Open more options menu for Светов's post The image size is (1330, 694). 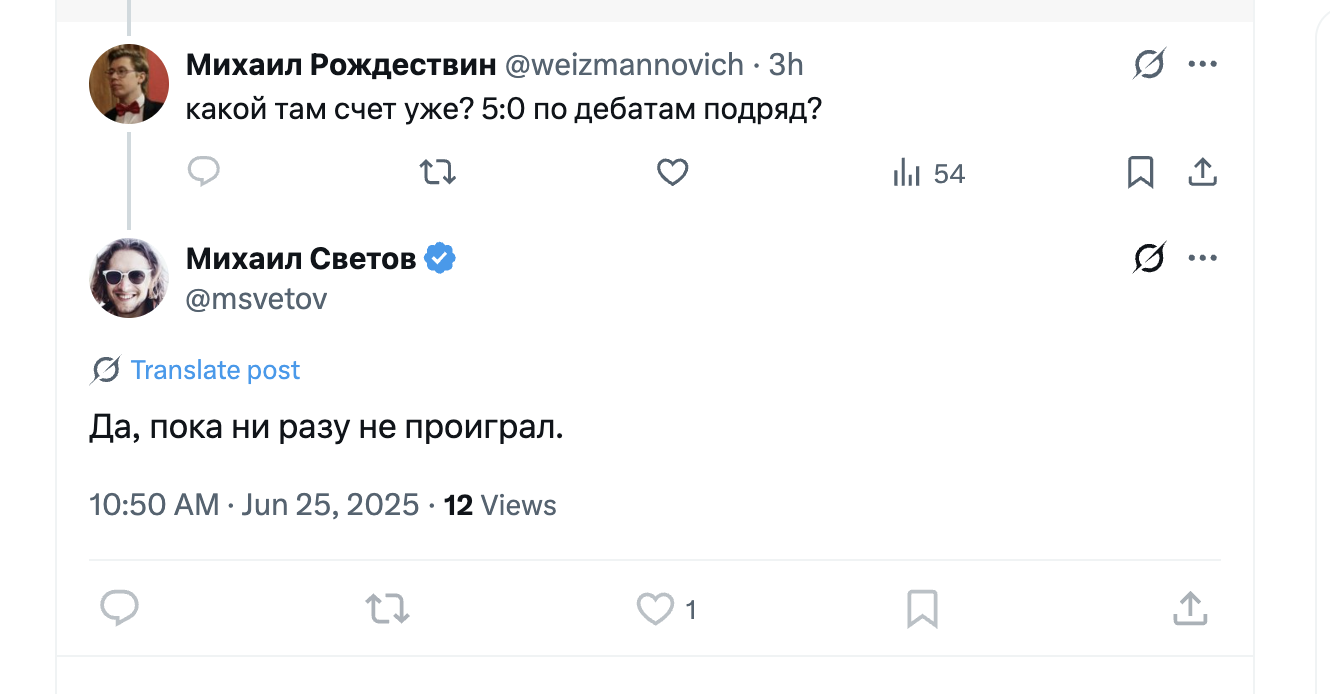click(x=1202, y=259)
